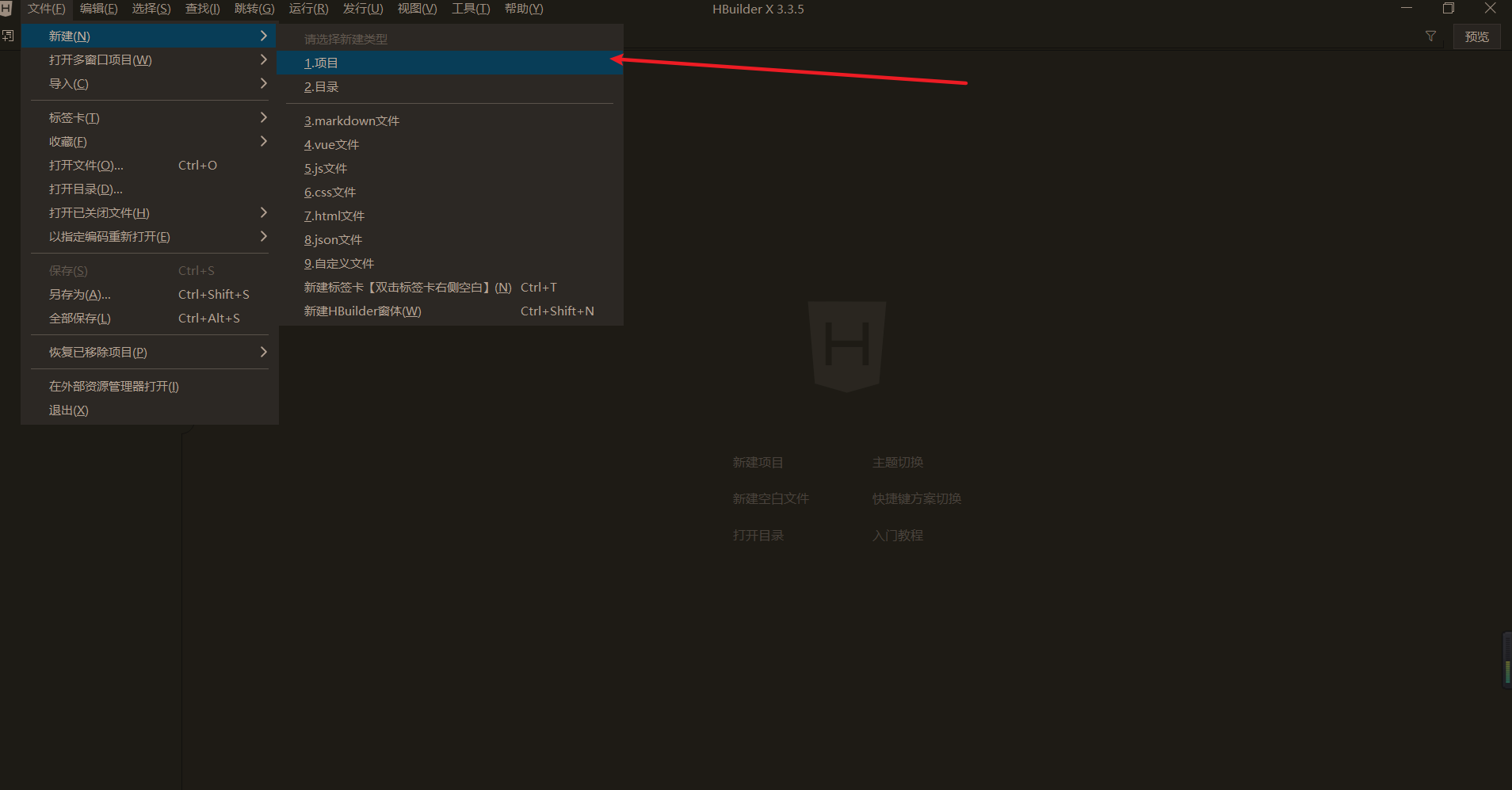Toggle the project sidebar panel icon
Image resolution: width=1512 pixels, height=790 pixels.
[8, 36]
